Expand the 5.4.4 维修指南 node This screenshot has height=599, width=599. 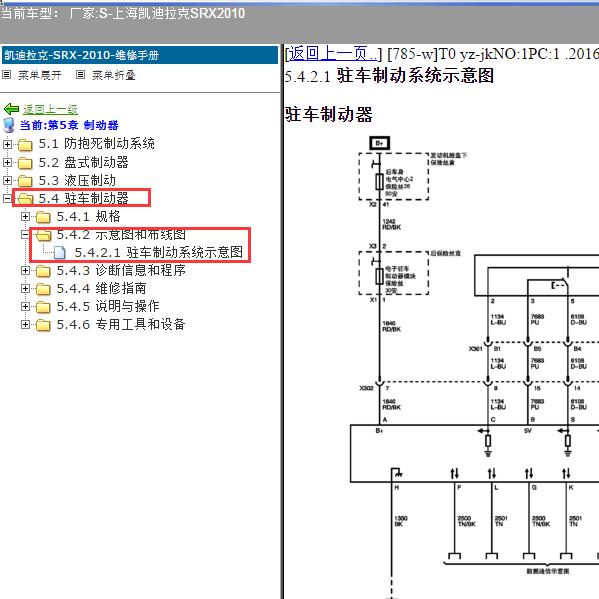25,288
